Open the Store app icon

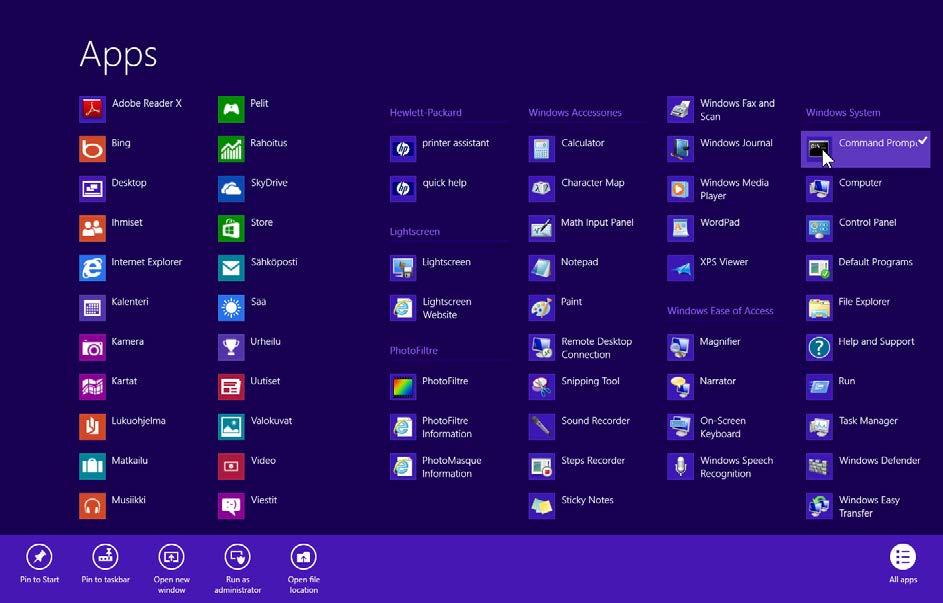231,228
